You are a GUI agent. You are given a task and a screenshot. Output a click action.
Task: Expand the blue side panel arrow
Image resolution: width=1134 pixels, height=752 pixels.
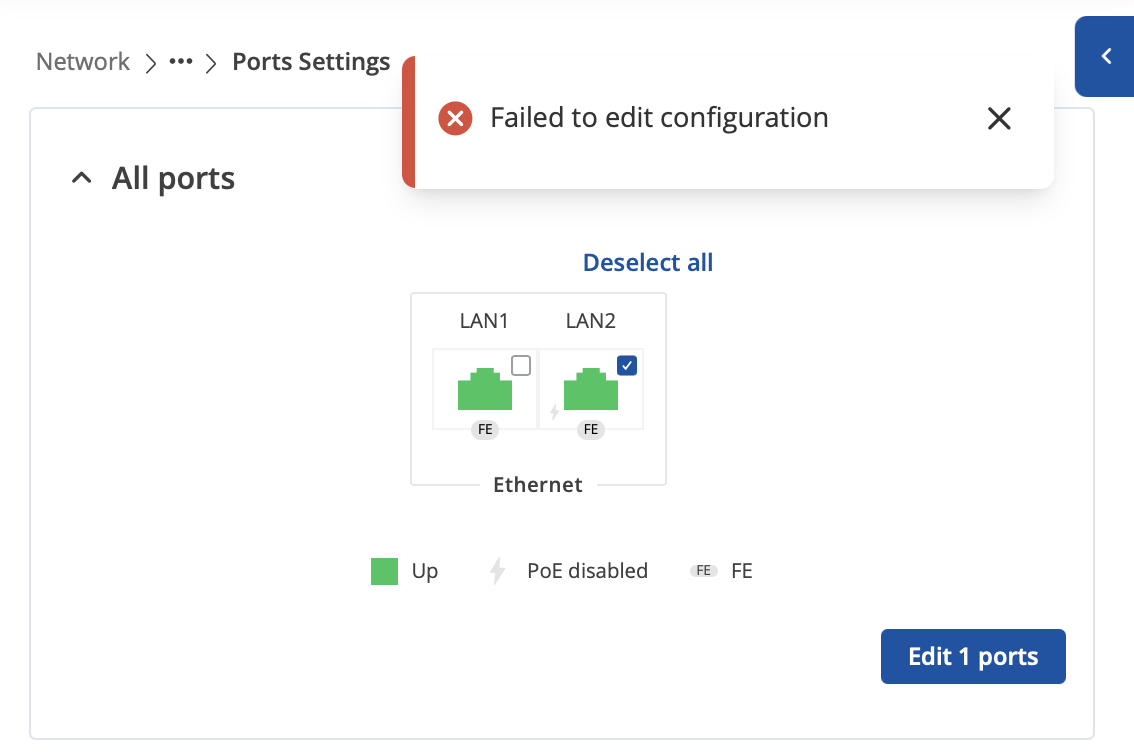[1106, 56]
